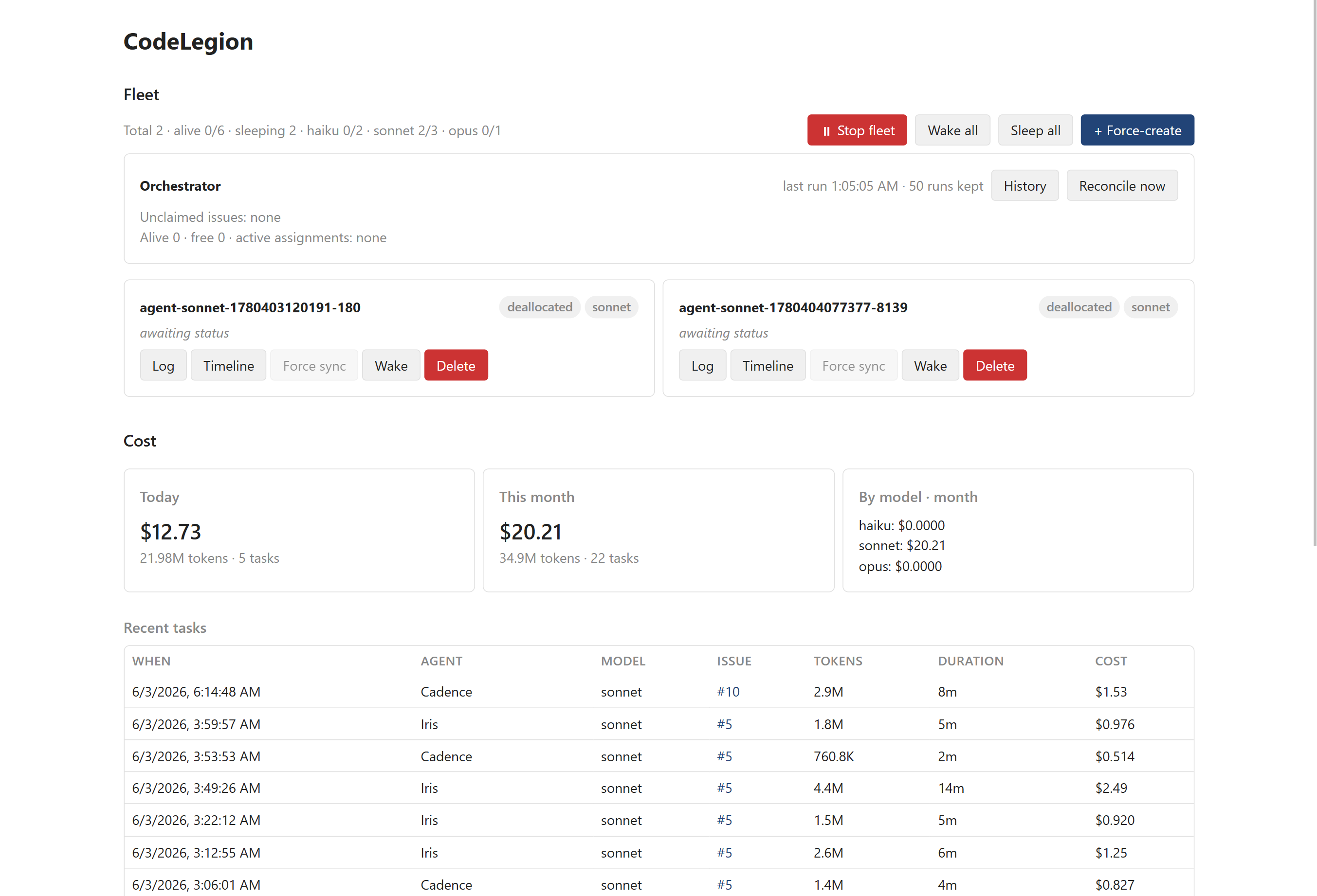Click the sonnet badge on agent -180
1317x896 pixels.
[x=611, y=307]
